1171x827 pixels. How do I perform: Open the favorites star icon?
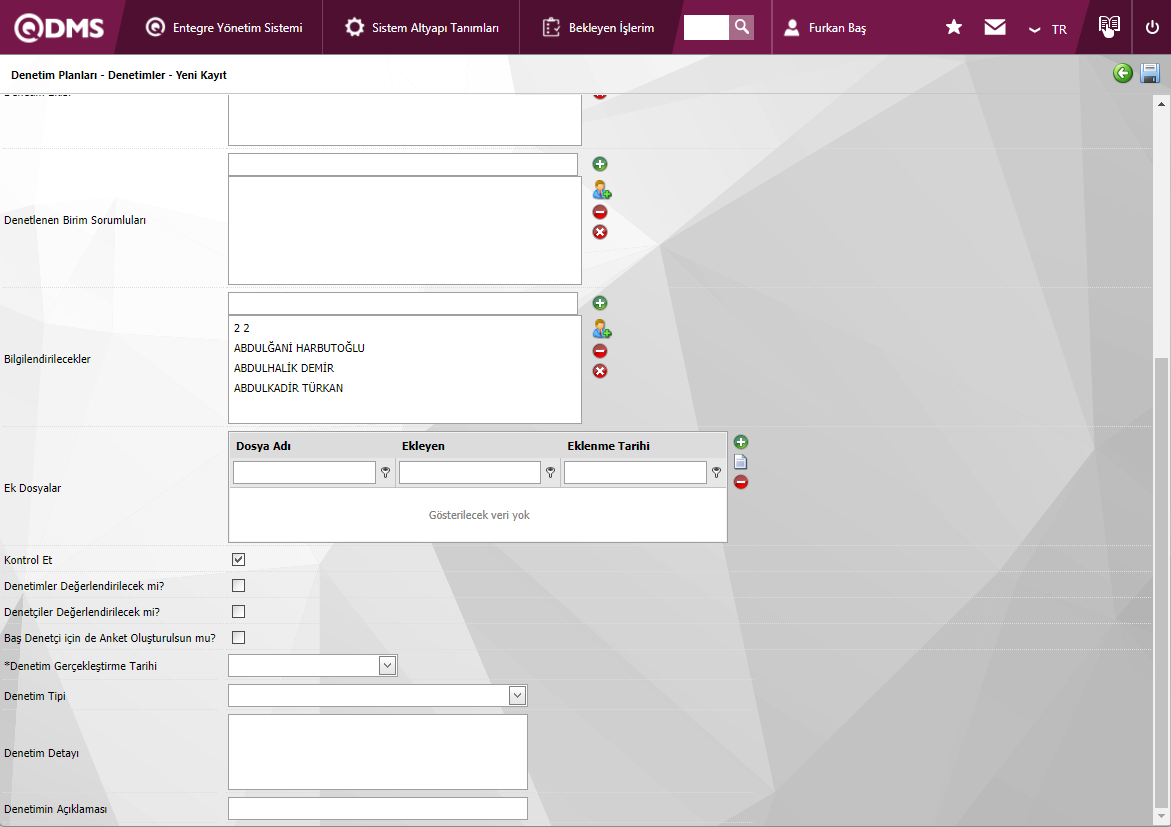pos(954,27)
